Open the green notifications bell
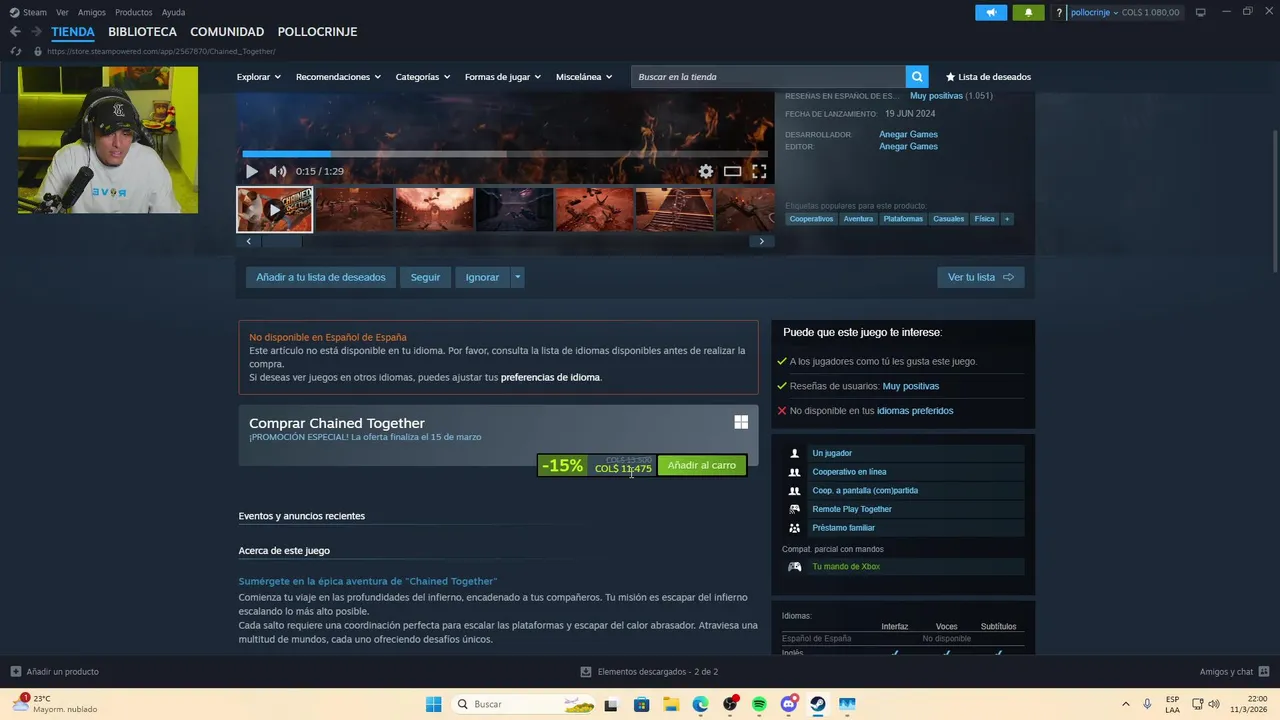 (x=1028, y=12)
